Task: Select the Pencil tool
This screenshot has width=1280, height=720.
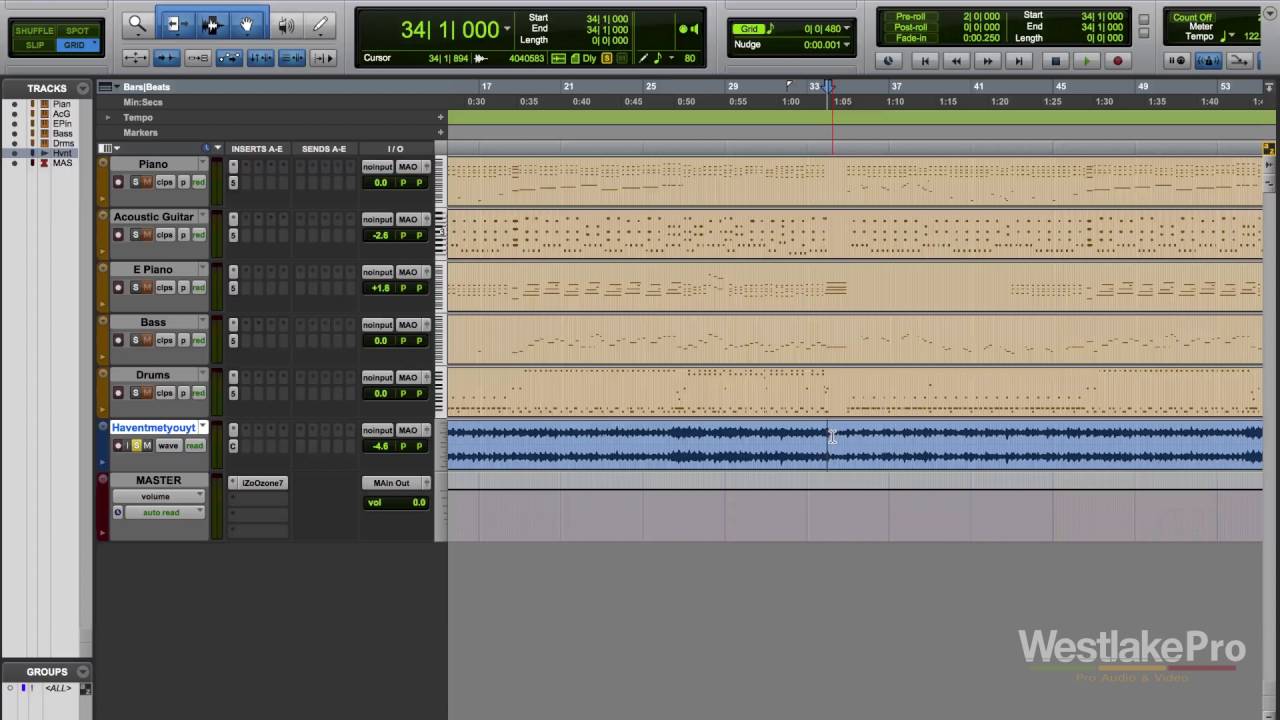Action: [321, 25]
